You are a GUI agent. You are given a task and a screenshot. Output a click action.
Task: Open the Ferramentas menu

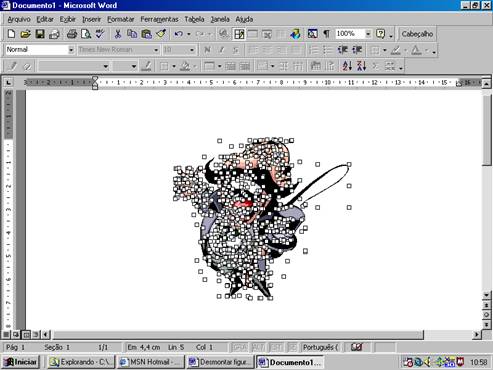pos(159,19)
